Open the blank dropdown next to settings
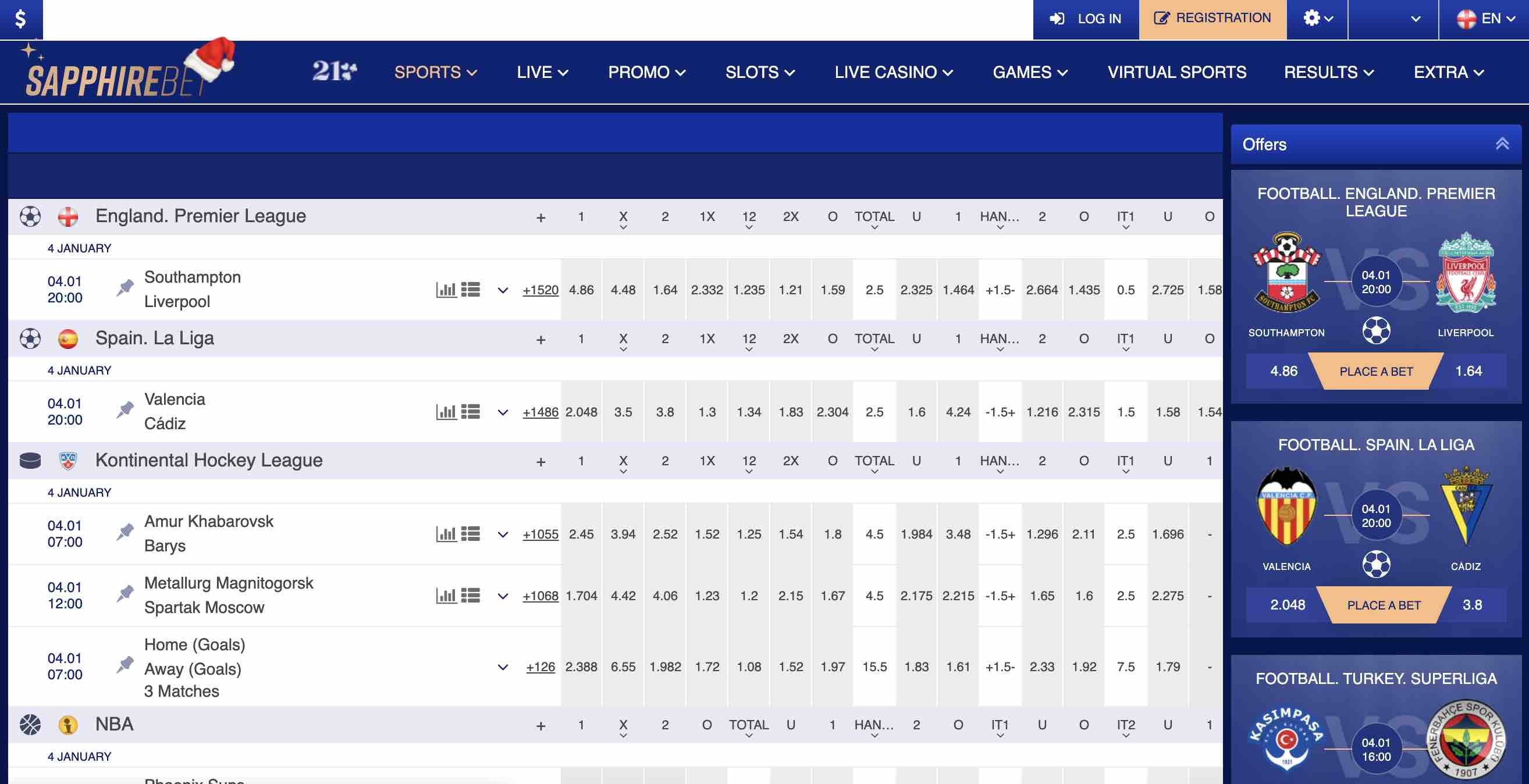 click(x=1393, y=19)
